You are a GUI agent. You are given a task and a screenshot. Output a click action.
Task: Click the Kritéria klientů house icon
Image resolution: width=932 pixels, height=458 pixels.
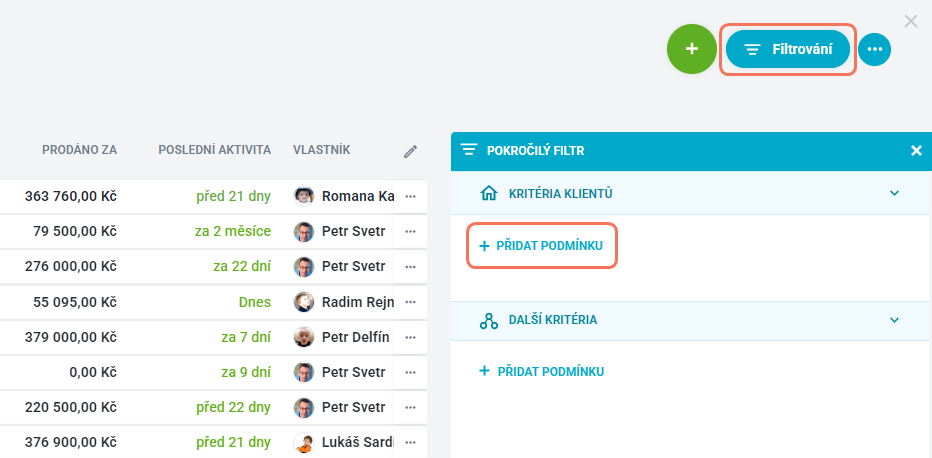click(488, 193)
